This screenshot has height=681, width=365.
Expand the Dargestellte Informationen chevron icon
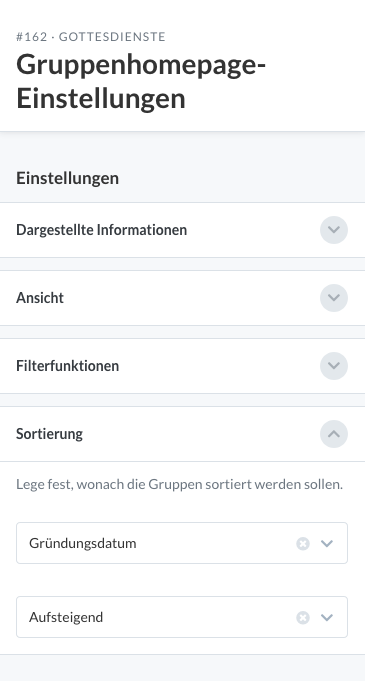tap(334, 230)
